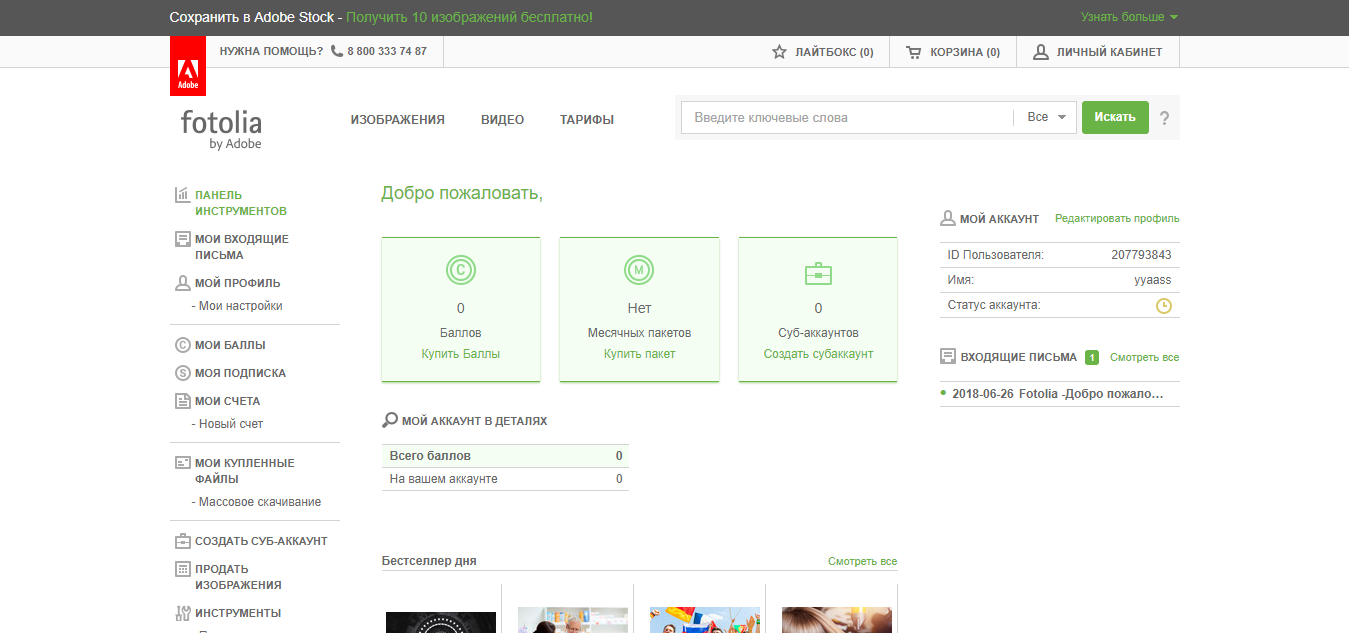Screen dimensions: 1349x633
Task: Open the 'Изображения' navigation menu
Action: tap(397, 120)
